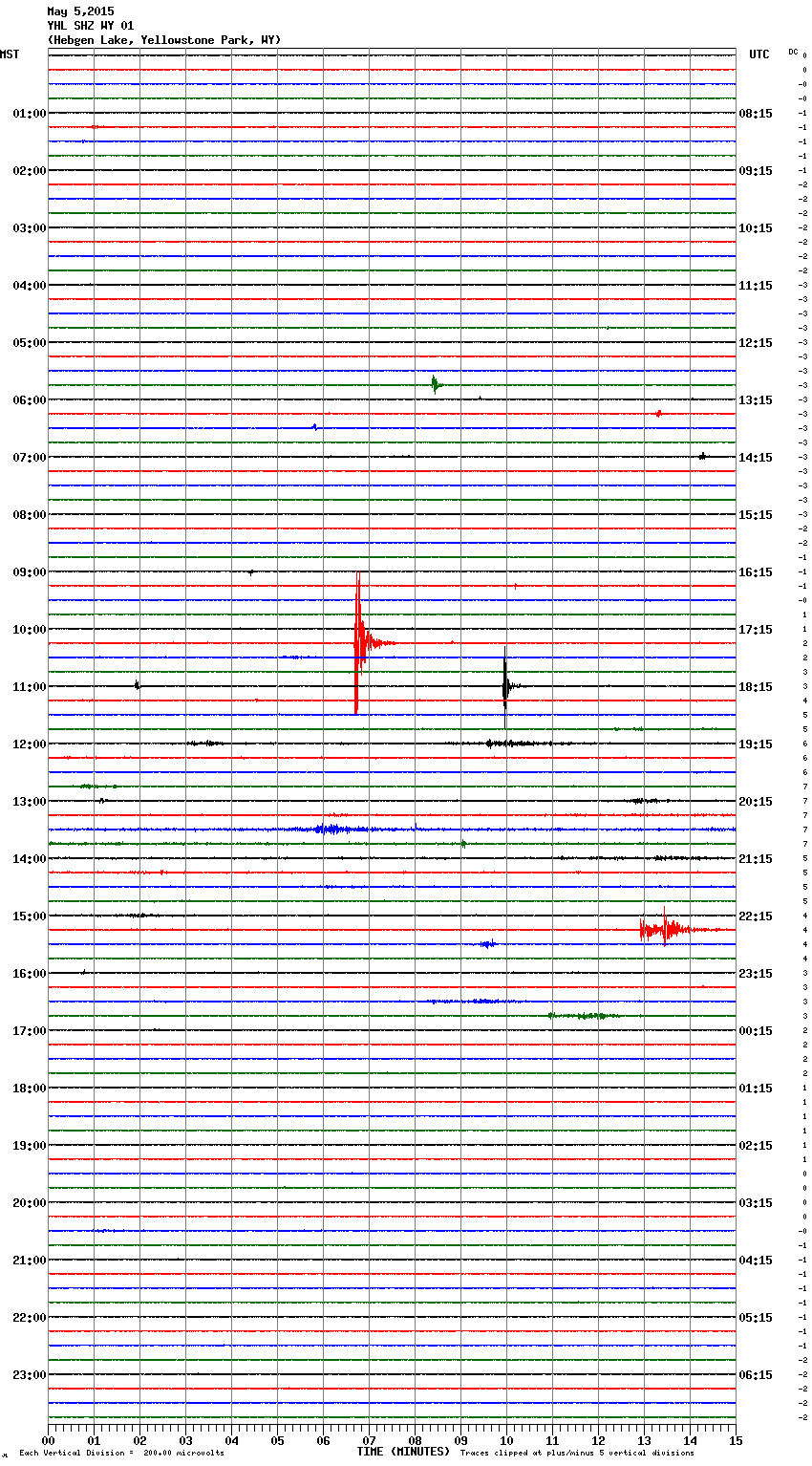Select the MST time label '10:00'
812x1466 pixels.
[30, 630]
